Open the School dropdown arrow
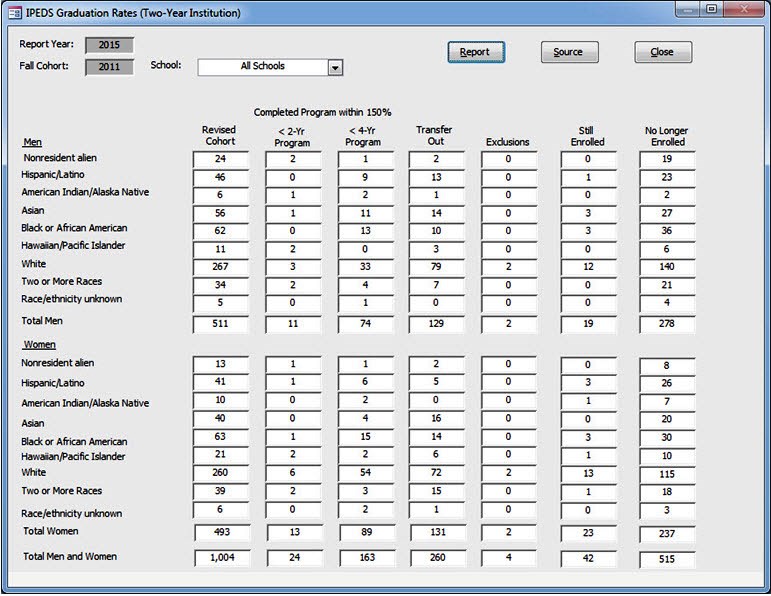This screenshot has height=596, width=771. (335, 67)
